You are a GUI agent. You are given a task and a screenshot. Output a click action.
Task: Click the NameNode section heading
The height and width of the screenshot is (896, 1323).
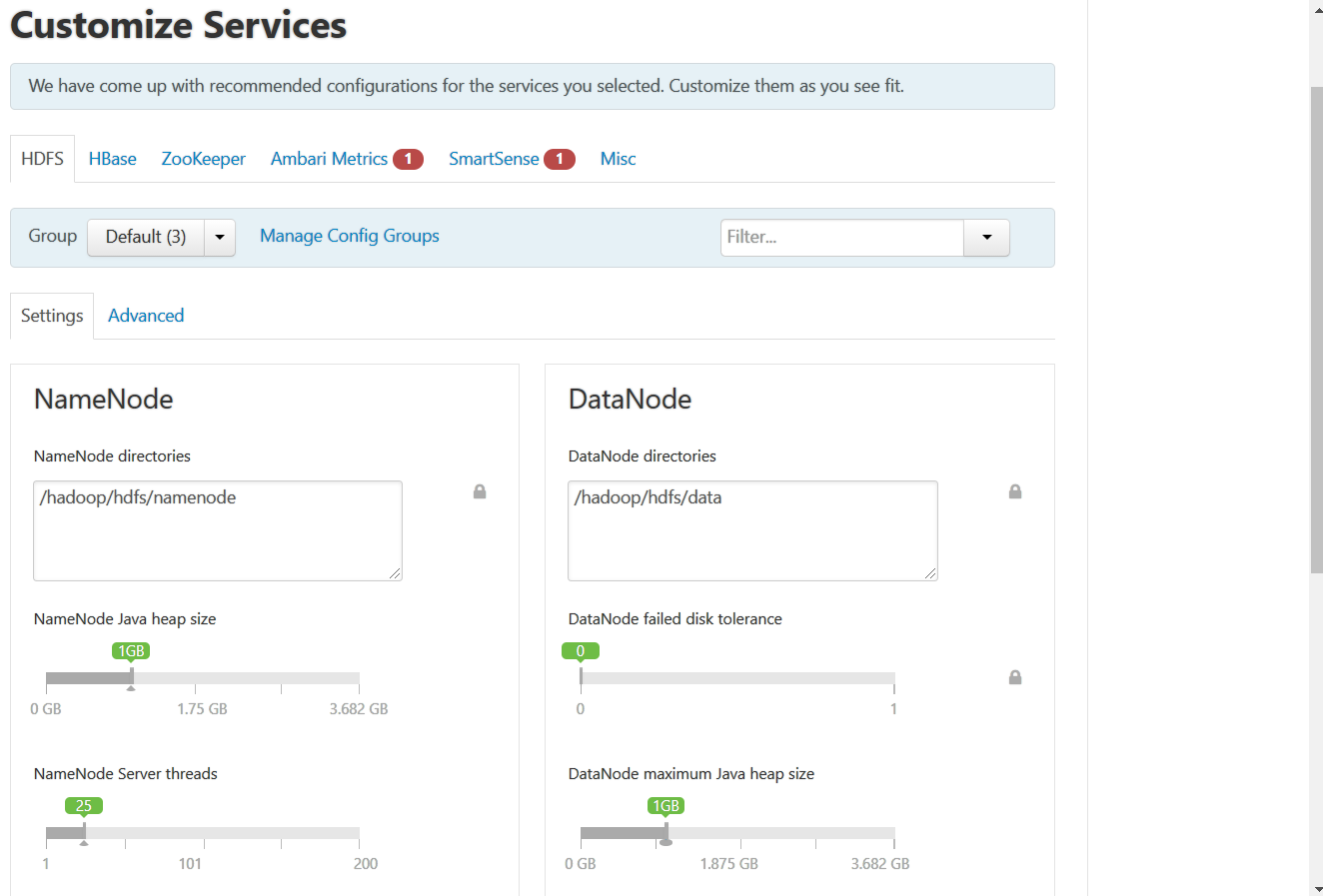104,400
